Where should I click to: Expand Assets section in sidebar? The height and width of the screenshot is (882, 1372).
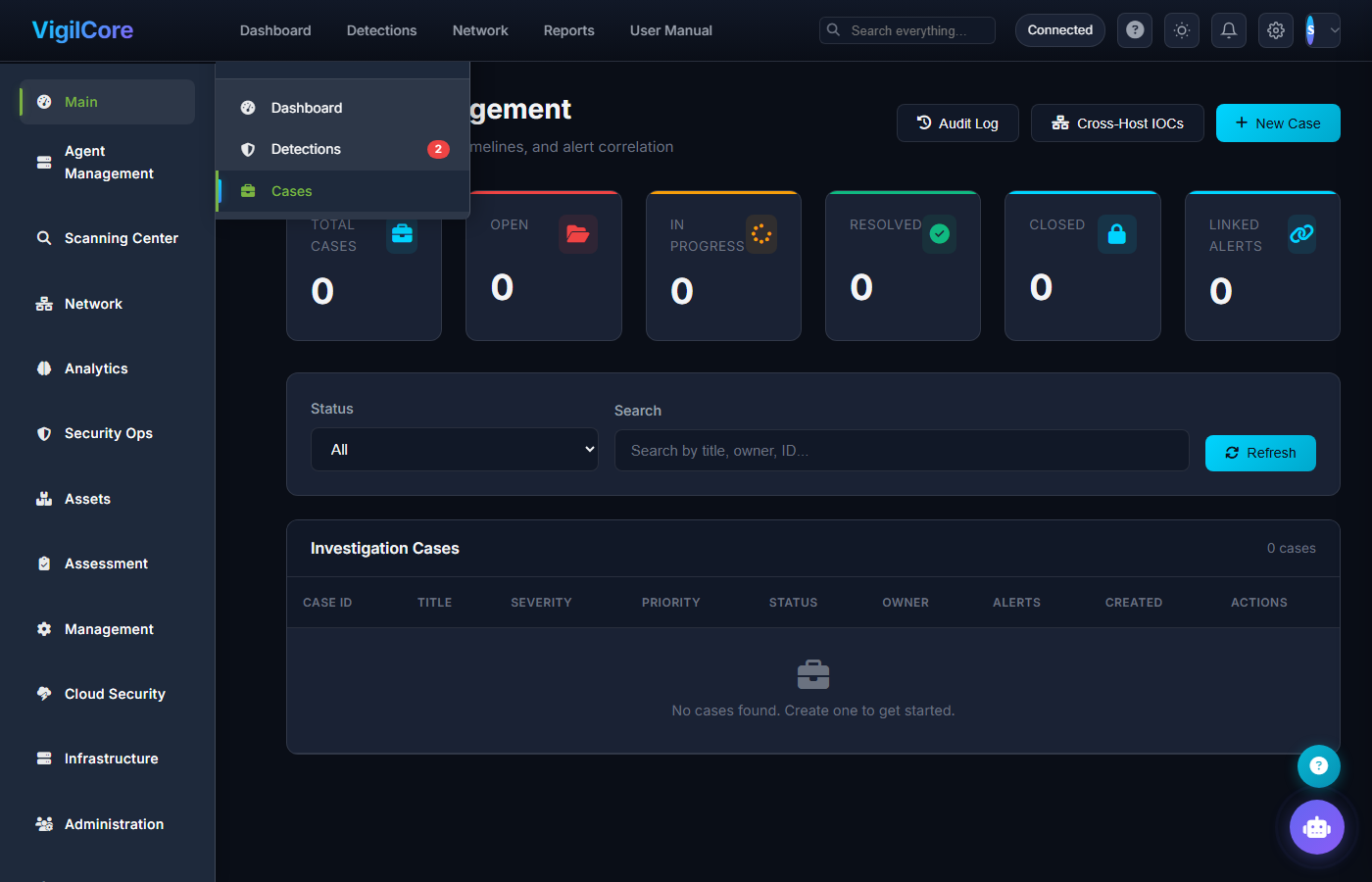[x=108, y=499]
